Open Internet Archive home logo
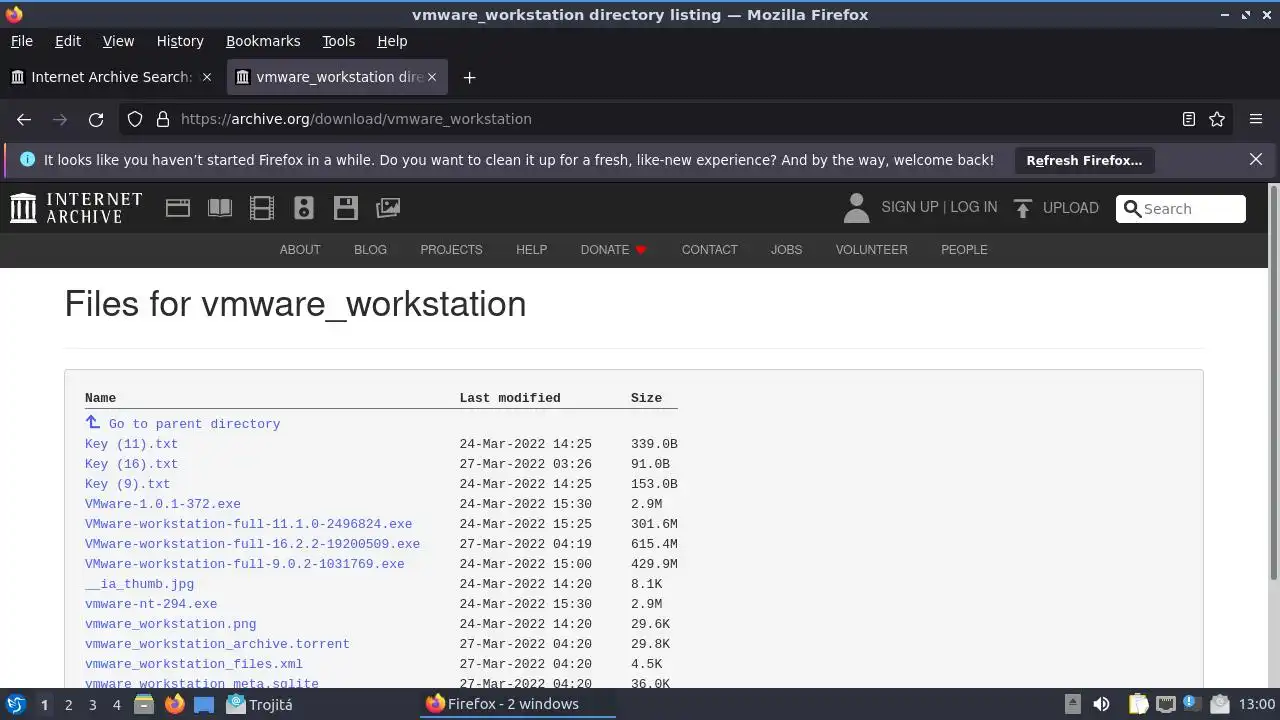Screen dimensions: 1280x720 [x=76, y=208]
